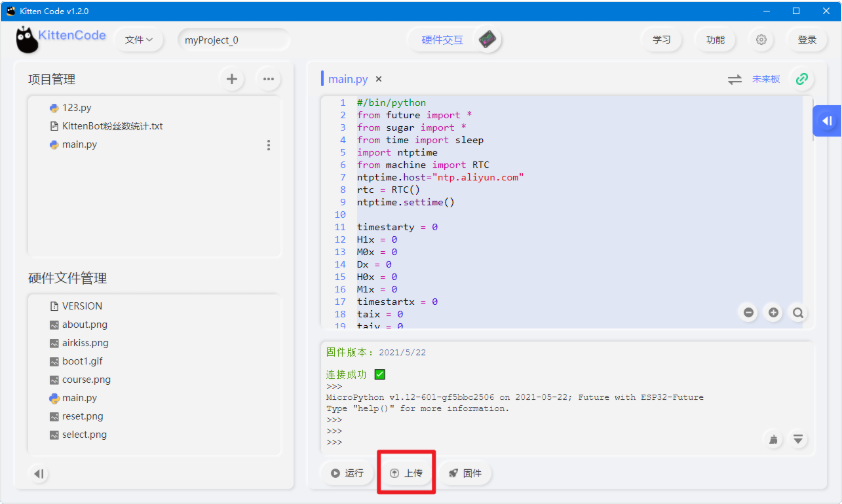This screenshot has height=504, width=842.
Task: Click the line 1 #/bin/python text
Action: [x=391, y=103]
